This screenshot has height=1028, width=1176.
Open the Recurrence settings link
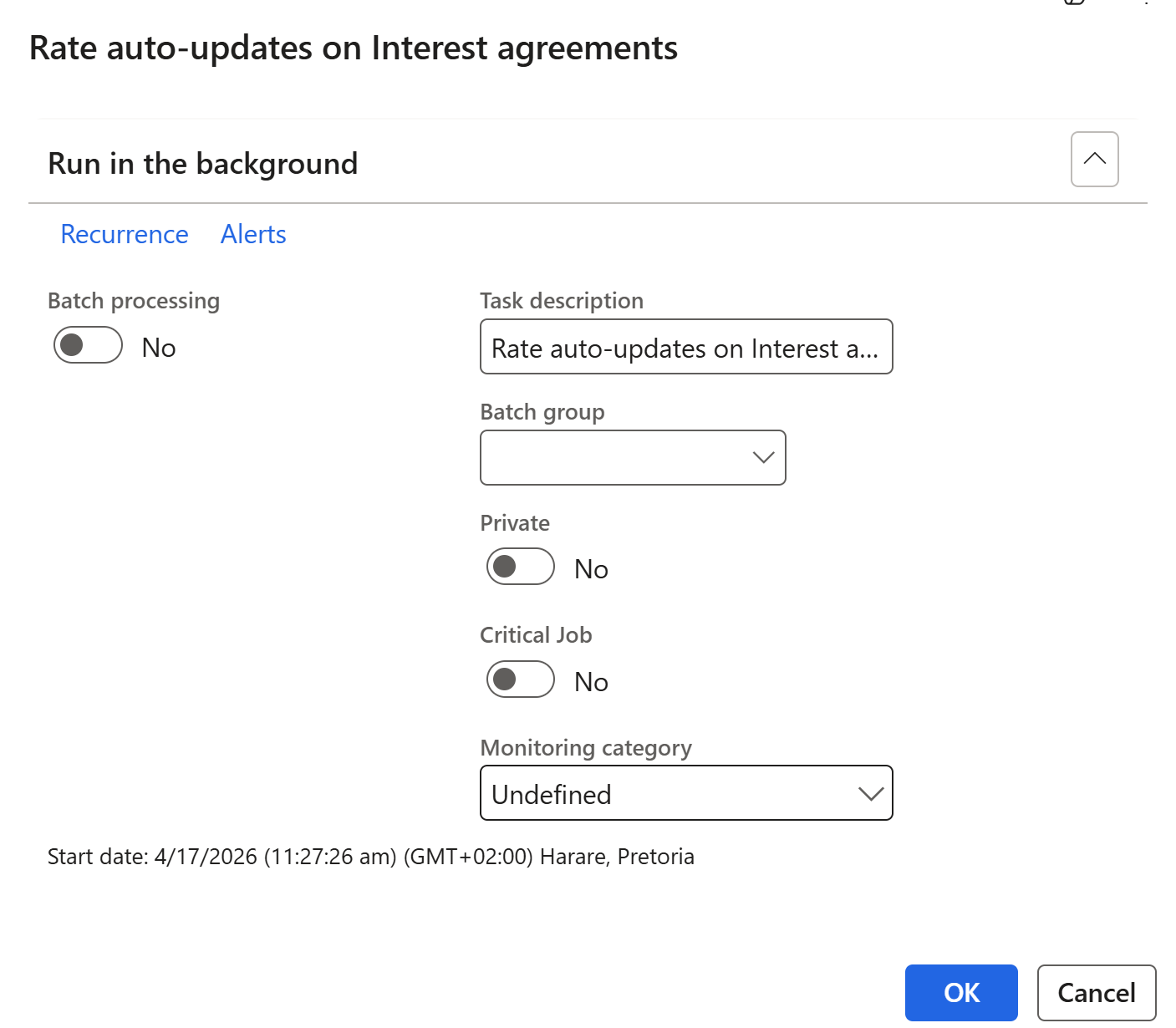pos(125,234)
